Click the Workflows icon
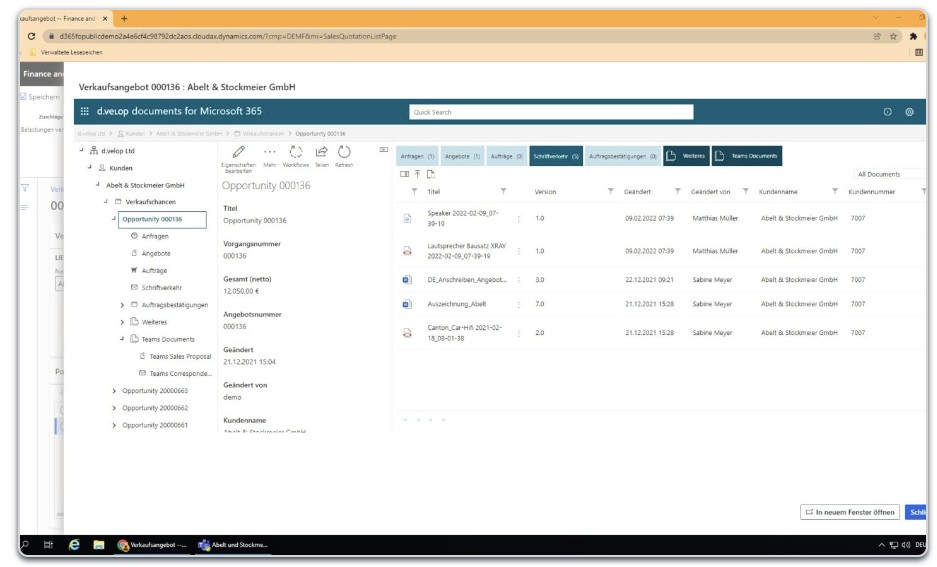Viewport: 937px width, 567px height. pyautogui.click(x=296, y=152)
